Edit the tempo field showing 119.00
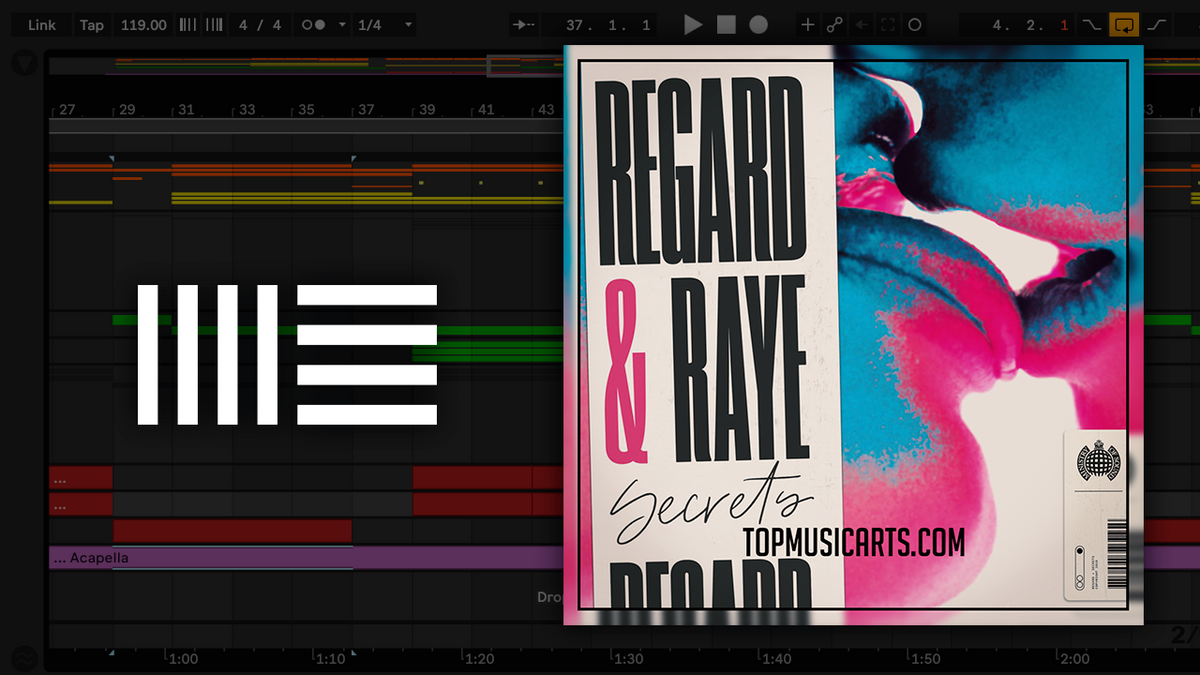 coord(143,24)
